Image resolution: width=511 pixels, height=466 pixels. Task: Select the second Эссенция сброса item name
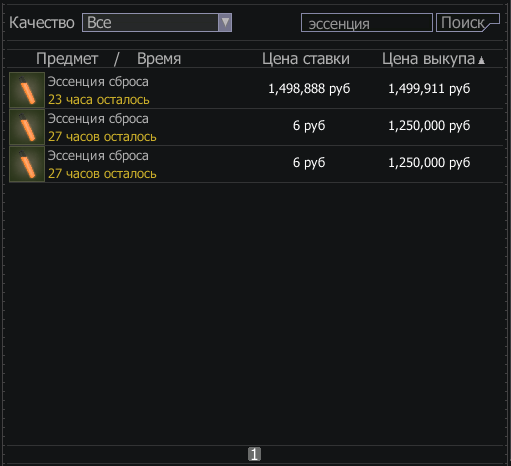[98, 119]
